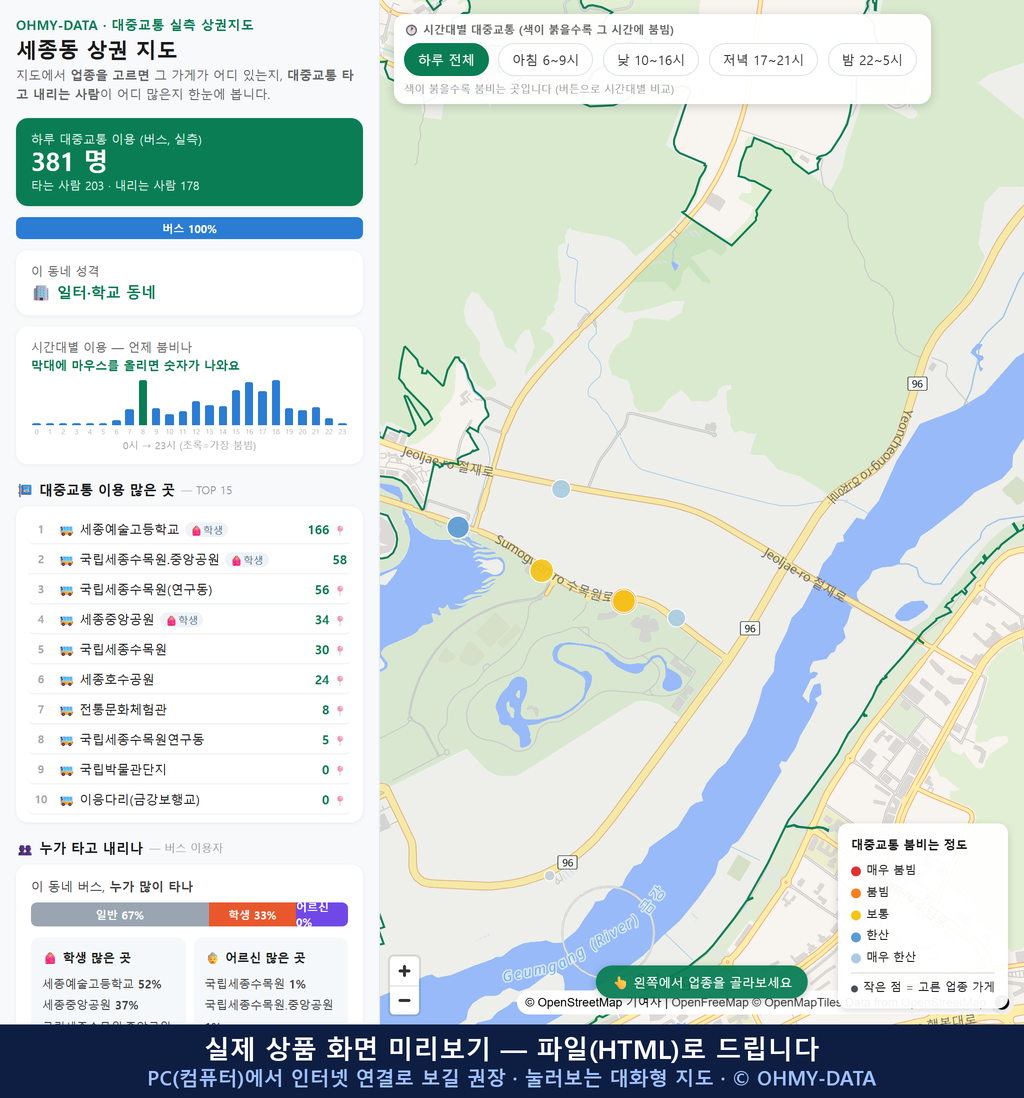Screen dimensions: 1024x1098
Task: Zoom out with the map minus button
Action: coord(404,1000)
